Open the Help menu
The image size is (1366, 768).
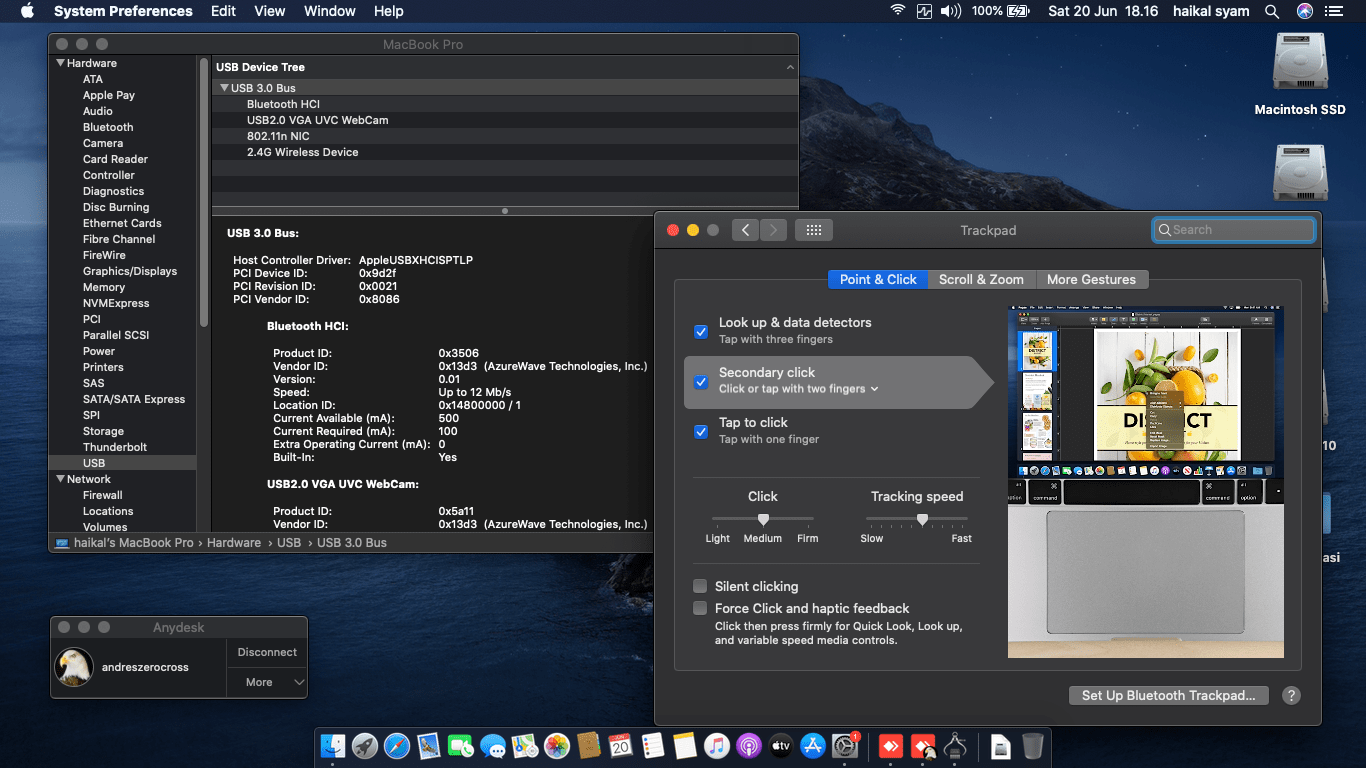389,11
